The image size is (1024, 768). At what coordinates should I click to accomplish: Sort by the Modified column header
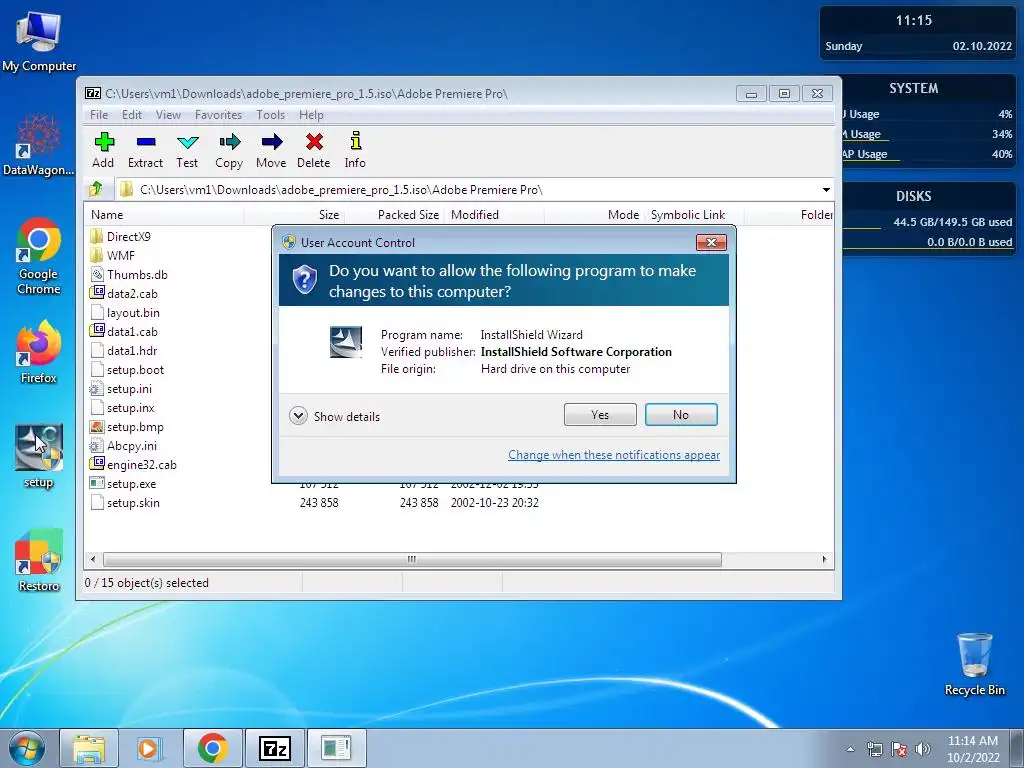click(x=494, y=215)
